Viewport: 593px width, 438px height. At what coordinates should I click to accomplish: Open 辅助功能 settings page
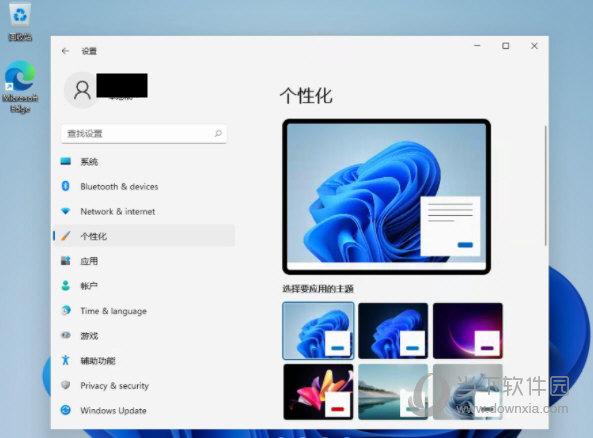pos(144,360)
